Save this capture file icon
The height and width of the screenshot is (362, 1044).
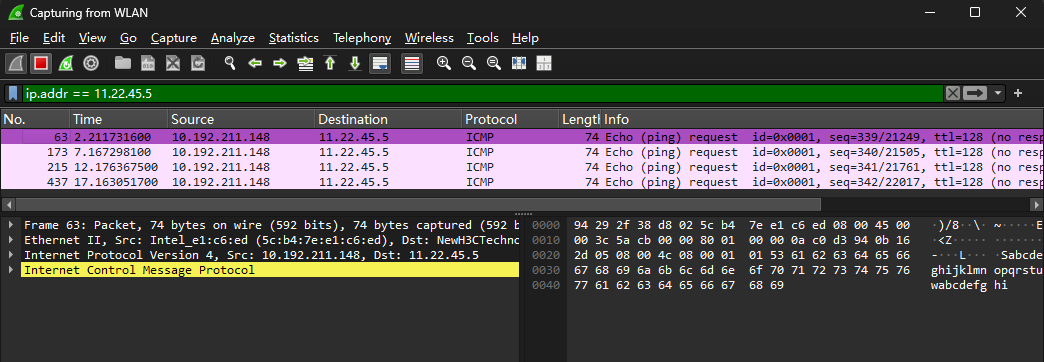pyautogui.click(x=148, y=63)
